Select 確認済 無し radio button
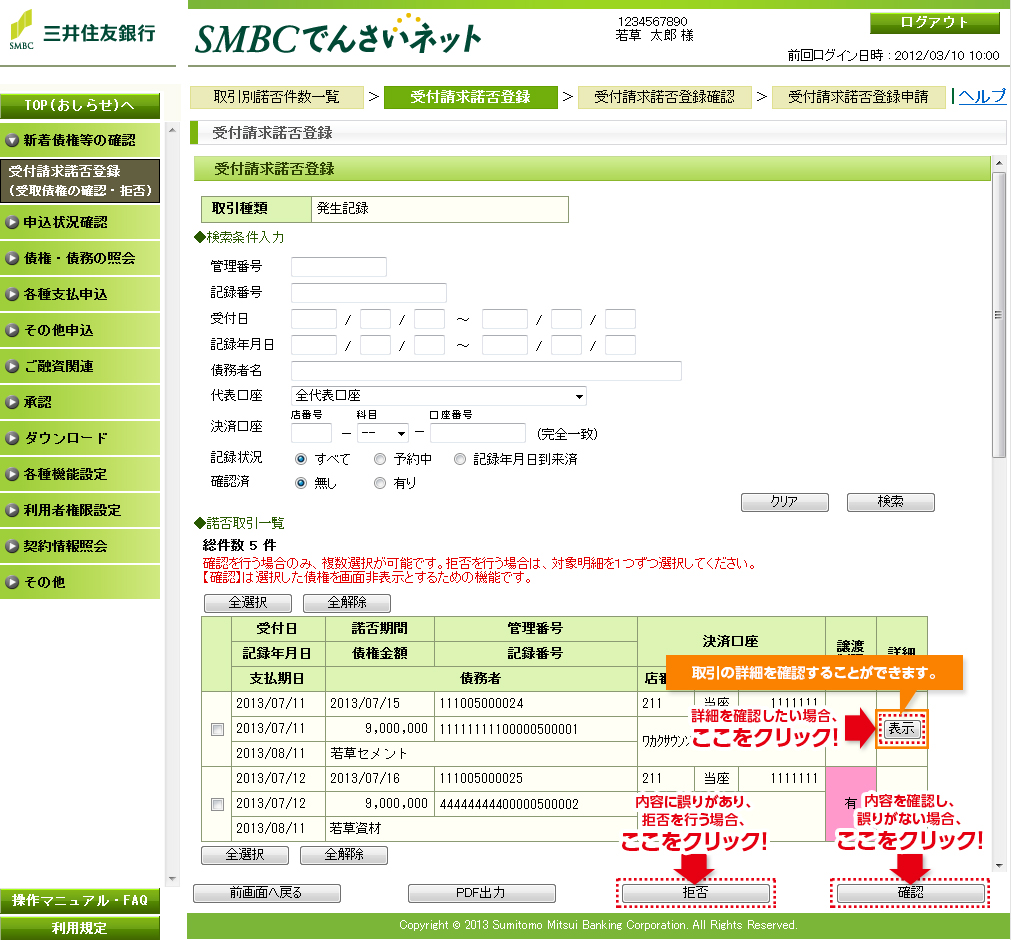1012x940 pixels. tap(301, 483)
